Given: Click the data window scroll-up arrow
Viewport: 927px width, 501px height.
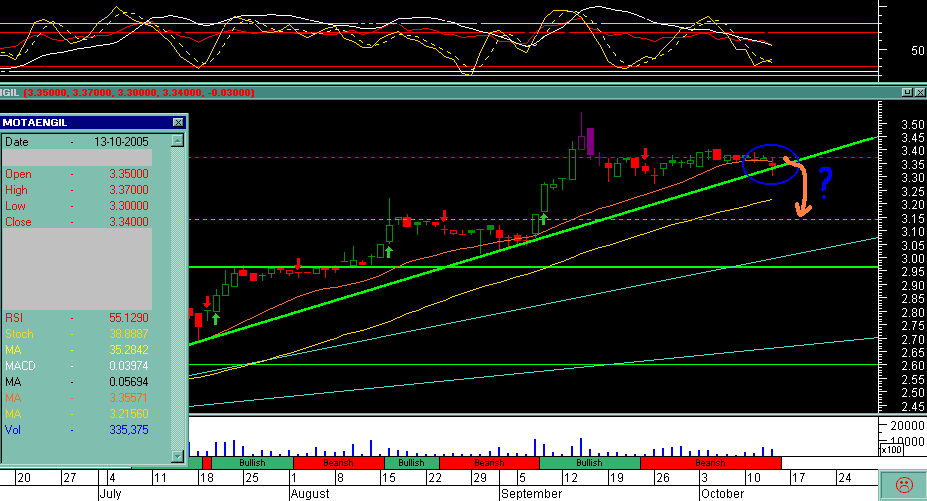Looking at the screenshot, I should click(177, 141).
